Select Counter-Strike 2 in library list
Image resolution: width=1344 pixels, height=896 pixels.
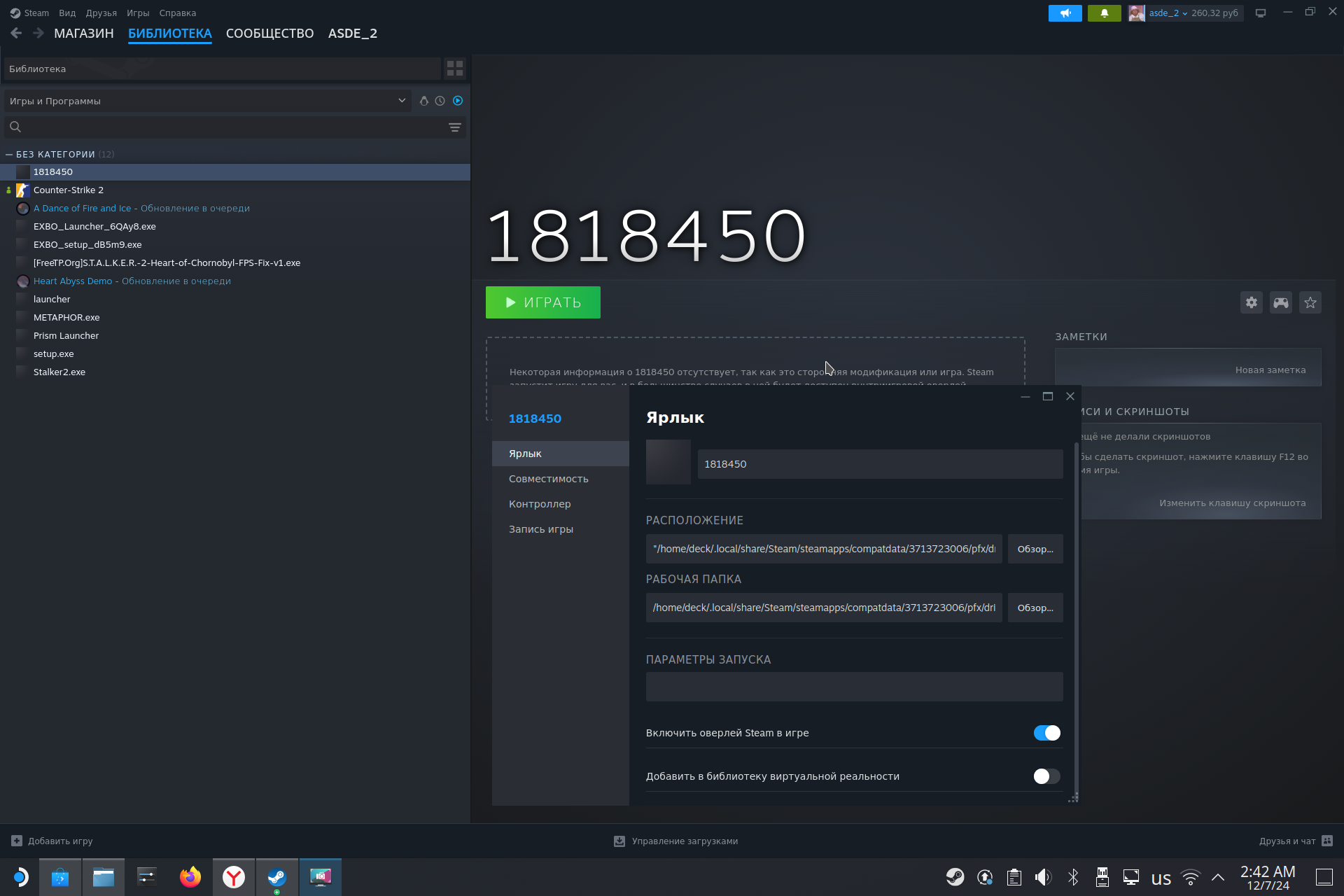pyautogui.click(x=235, y=190)
